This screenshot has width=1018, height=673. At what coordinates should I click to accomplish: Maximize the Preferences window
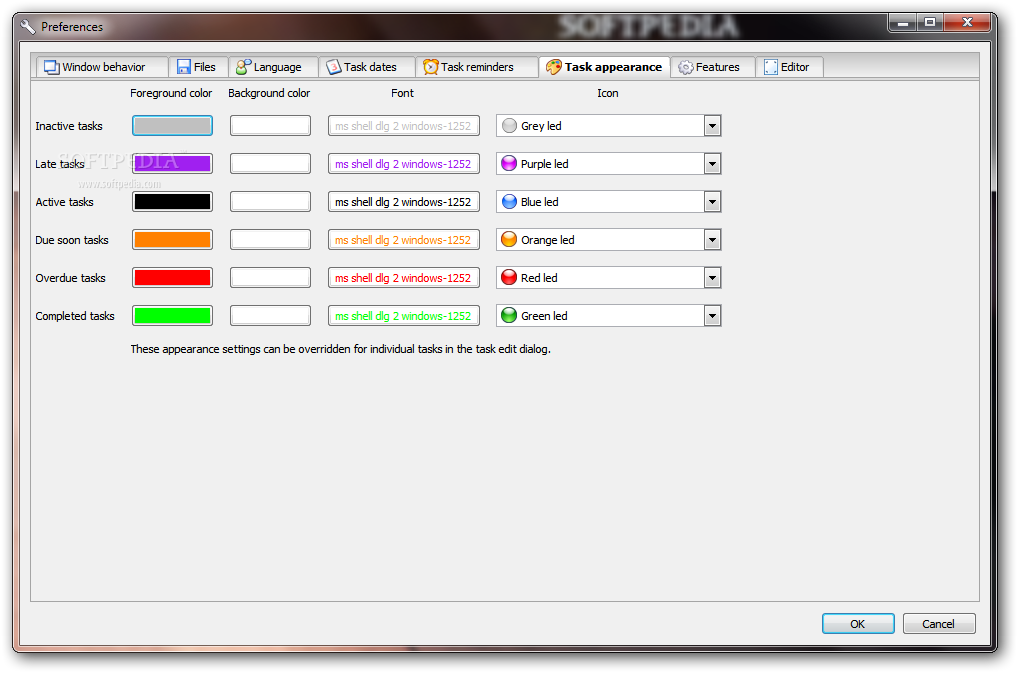coord(930,23)
